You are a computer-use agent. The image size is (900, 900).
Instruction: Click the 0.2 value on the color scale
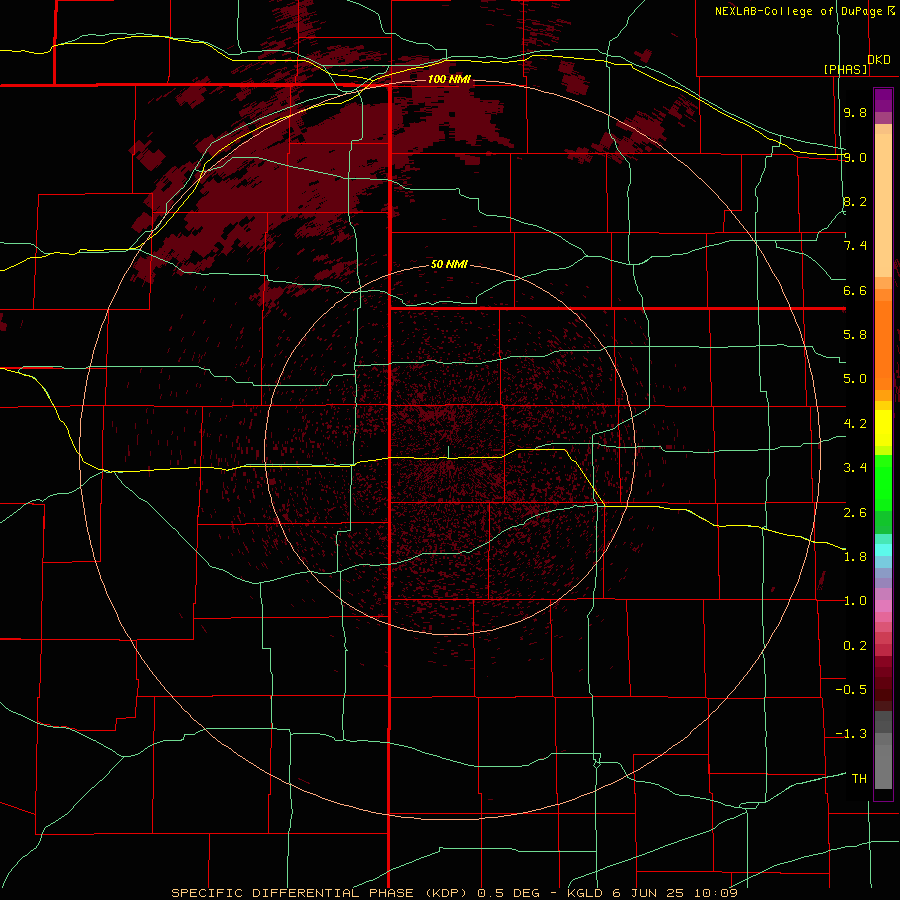tap(855, 646)
